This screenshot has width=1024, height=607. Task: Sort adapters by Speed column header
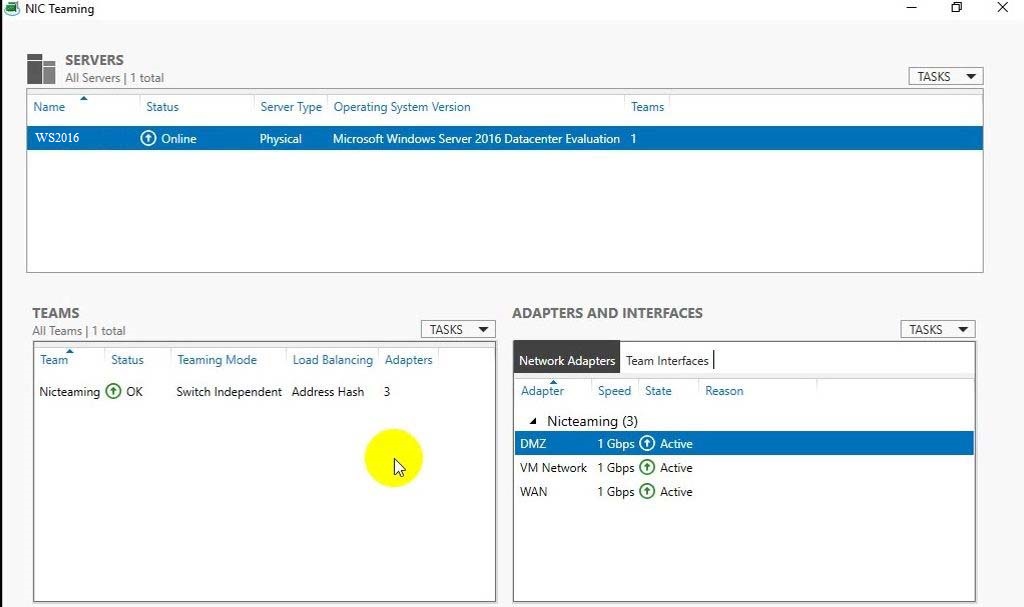click(x=615, y=391)
